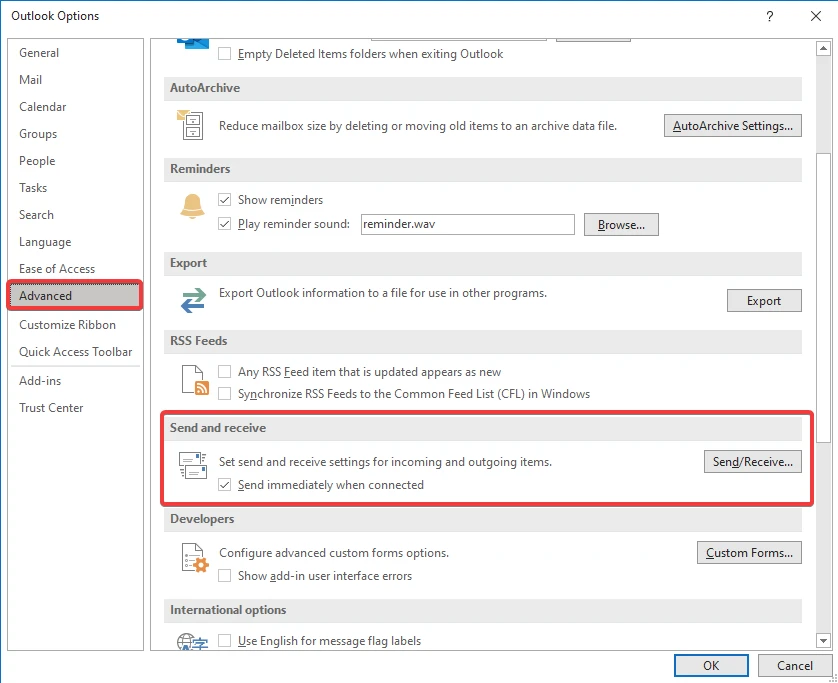Viewport: 838px width, 683px height.
Task: Click the scrollbar down arrow
Action: click(x=824, y=640)
